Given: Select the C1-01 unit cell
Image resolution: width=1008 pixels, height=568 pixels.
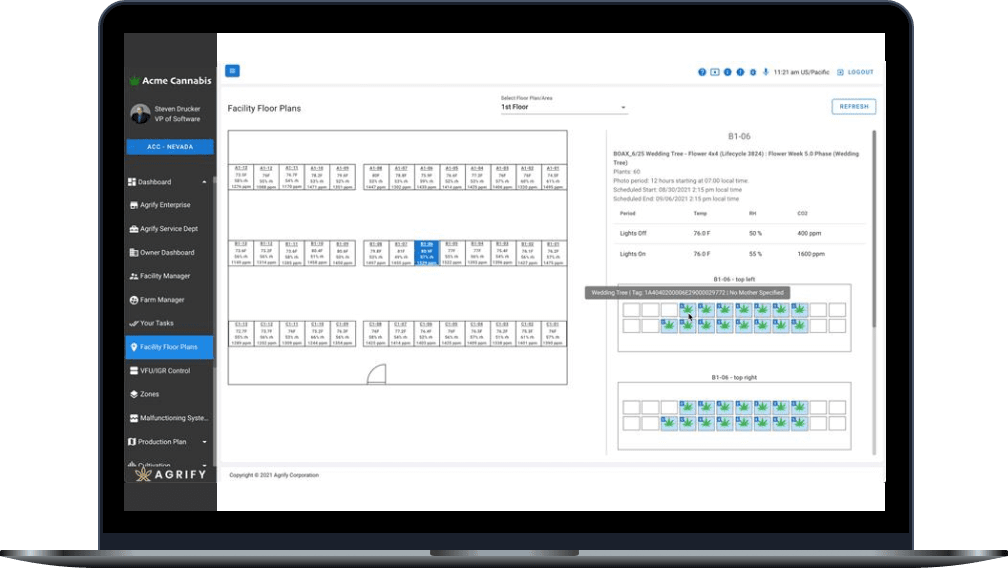Looking at the screenshot, I should (x=553, y=333).
